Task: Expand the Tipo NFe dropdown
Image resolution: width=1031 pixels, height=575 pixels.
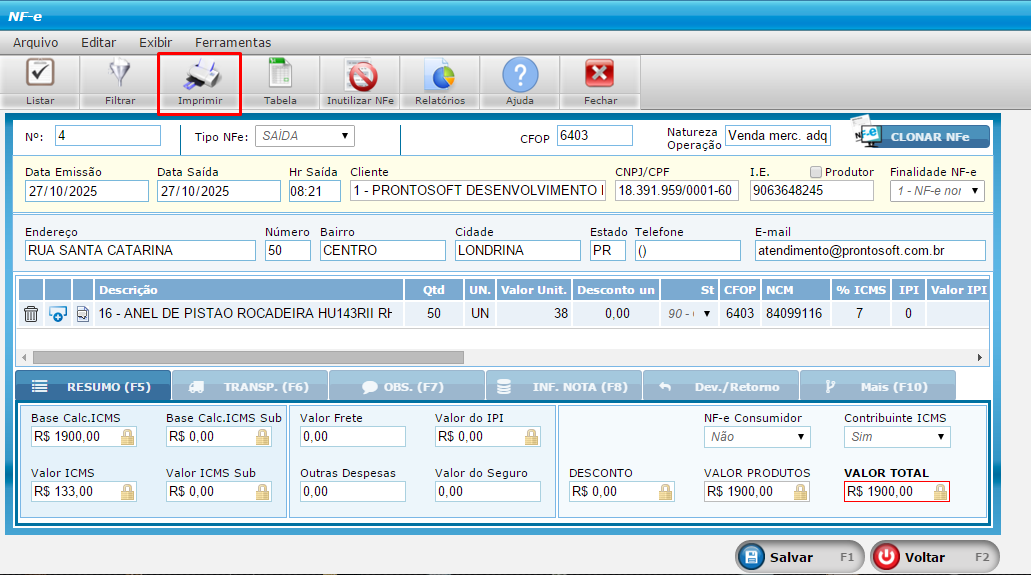Action: tap(305, 136)
